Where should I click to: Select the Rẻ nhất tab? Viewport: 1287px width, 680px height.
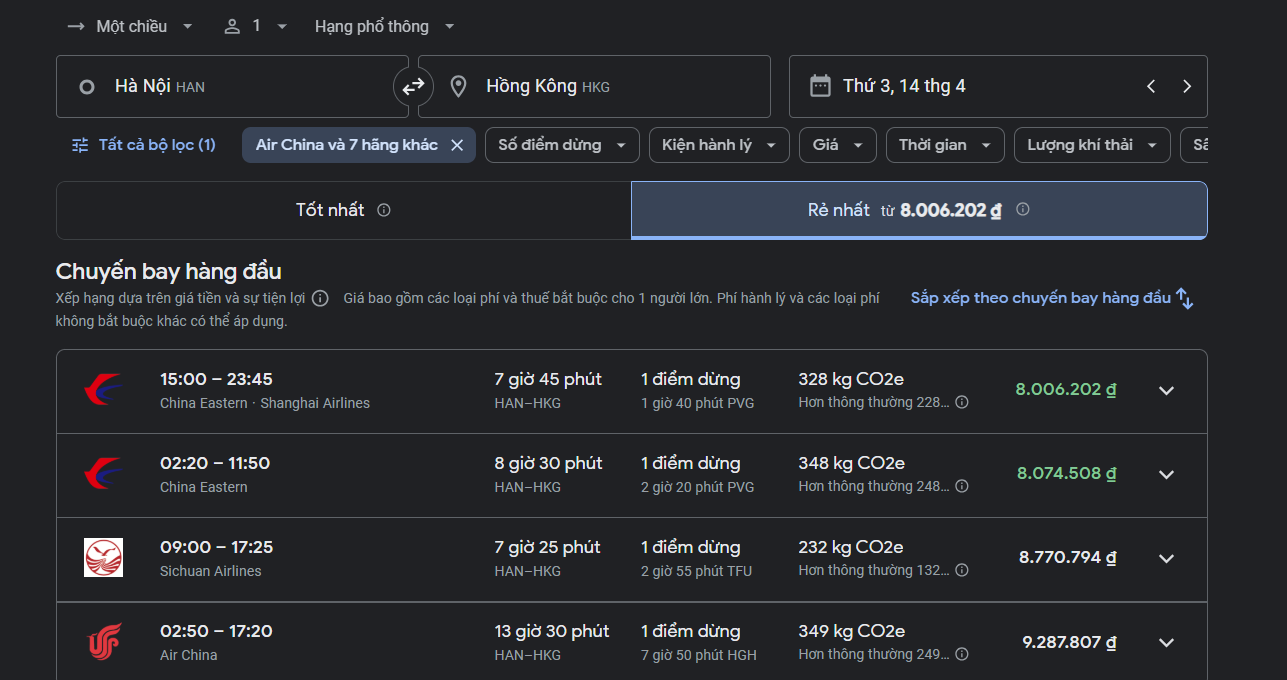pos(918,210)
